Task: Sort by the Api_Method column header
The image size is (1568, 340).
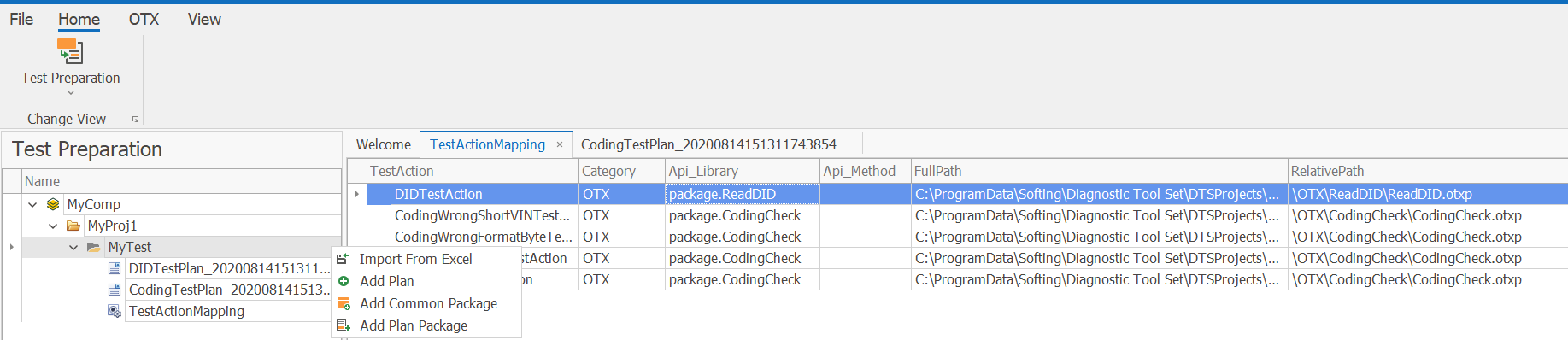Action: 866,171
